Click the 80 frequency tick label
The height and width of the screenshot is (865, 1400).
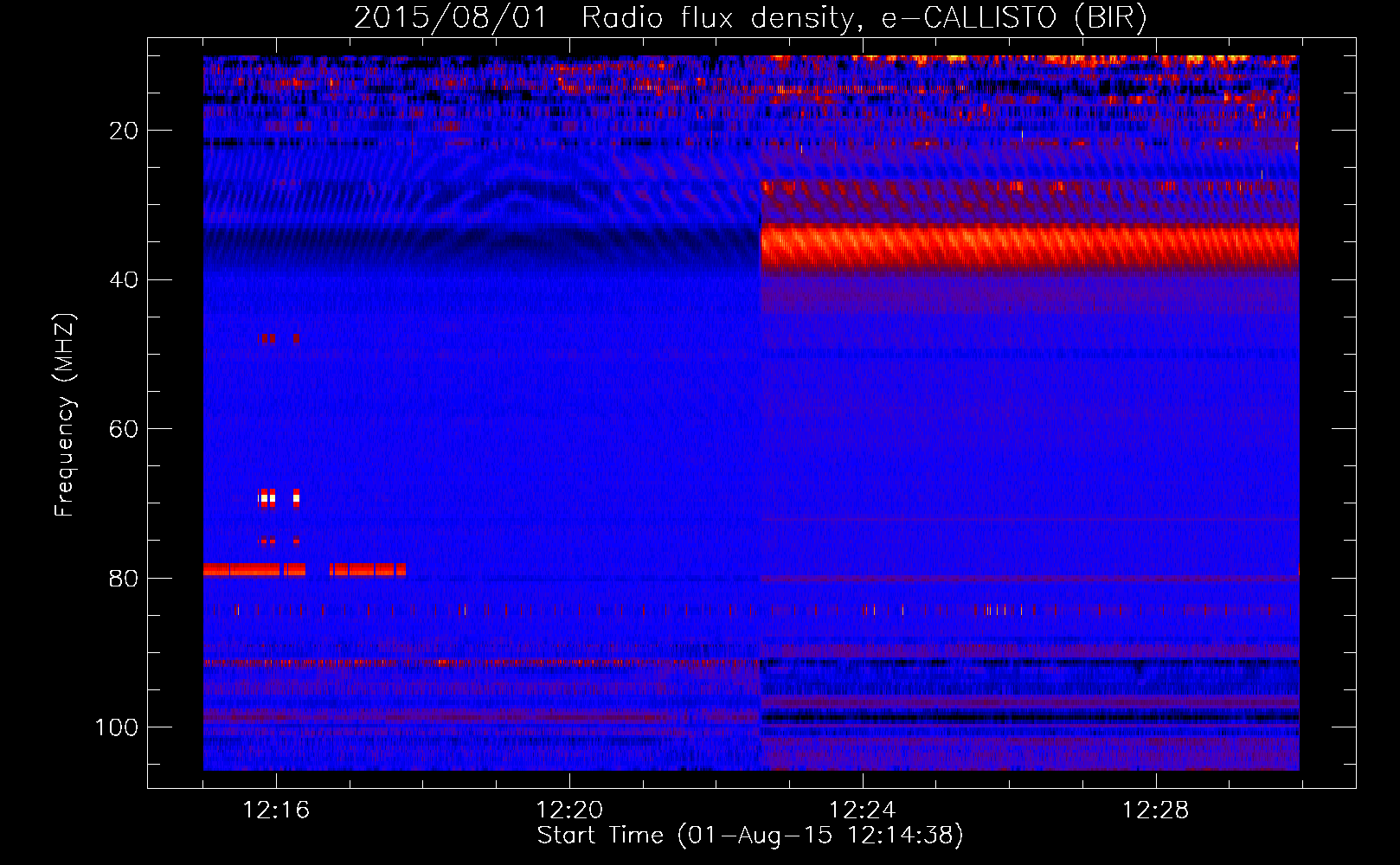click(x=125, y=579)
